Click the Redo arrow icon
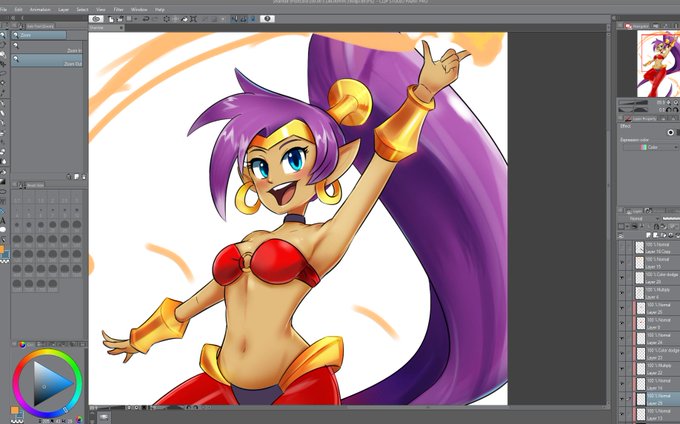The image size is (680, 424). tap(156, 19)
